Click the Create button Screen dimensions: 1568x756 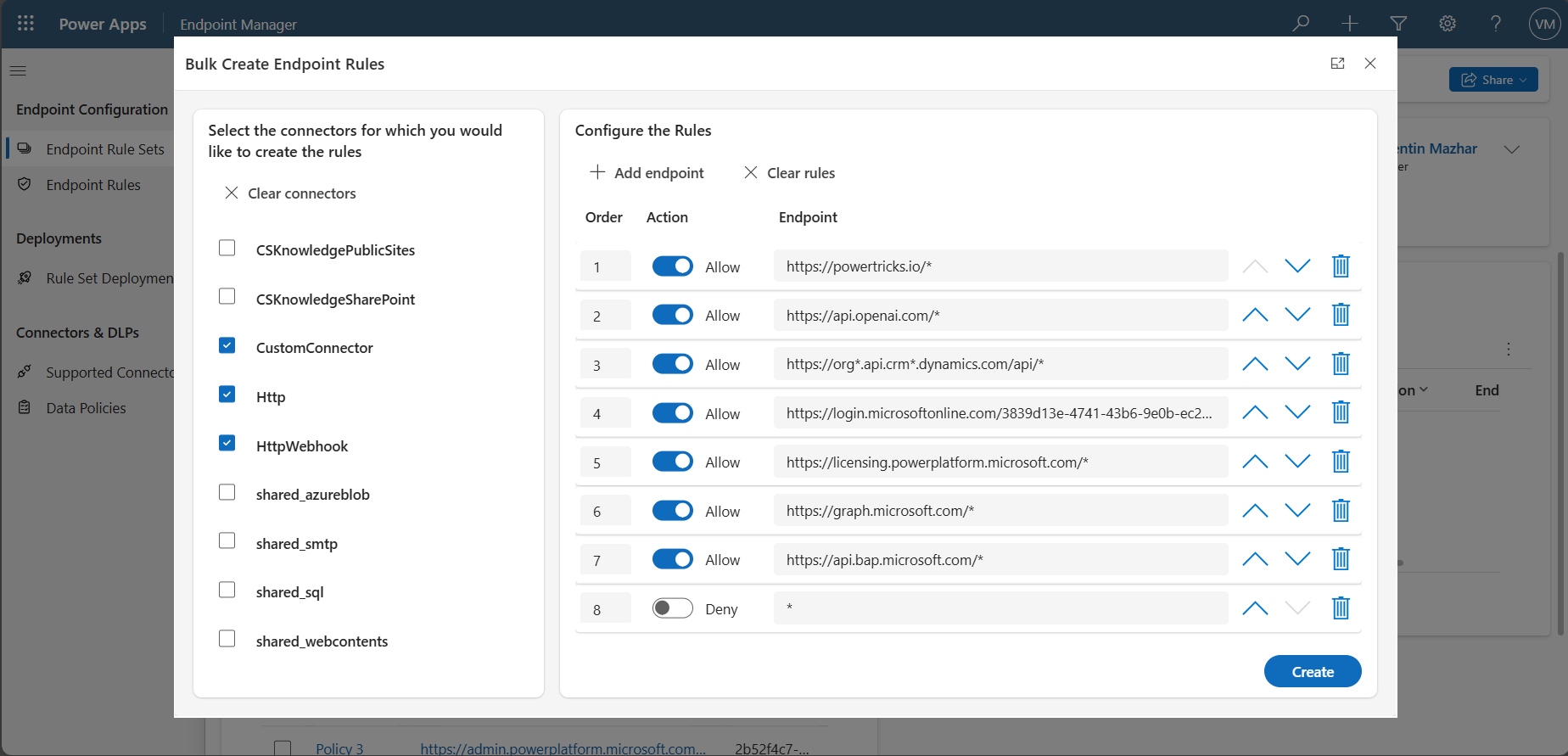tap(1313, 672)
